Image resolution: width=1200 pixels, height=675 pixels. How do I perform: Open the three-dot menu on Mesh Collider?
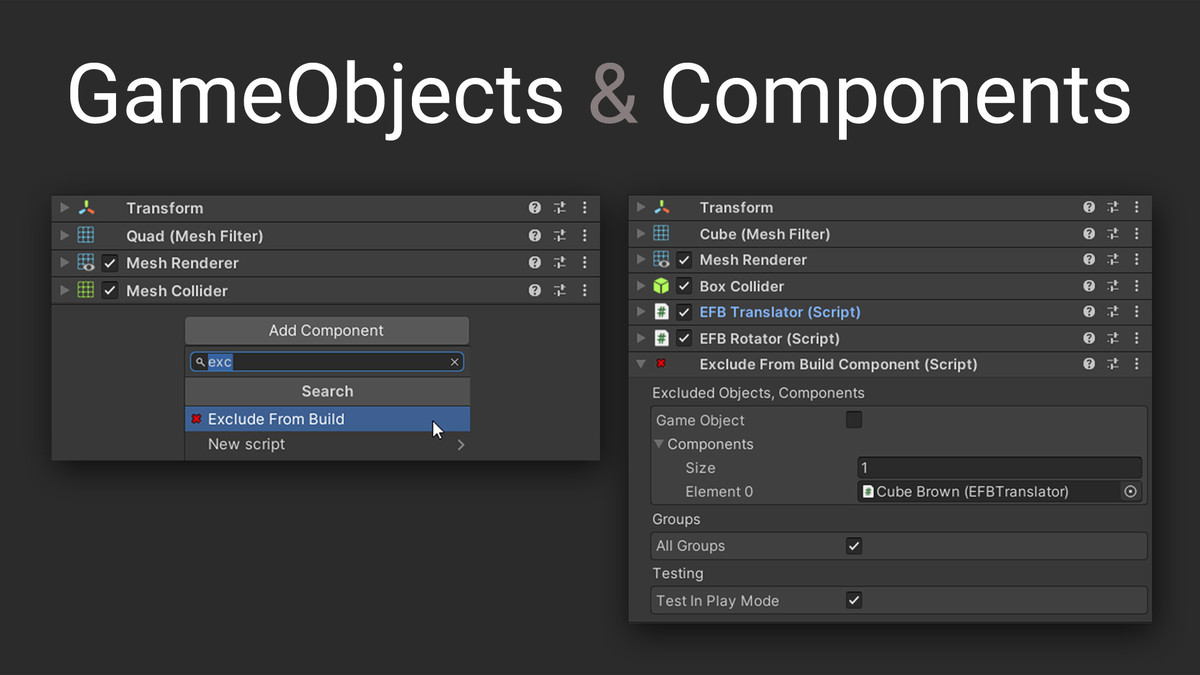pos(584,290)
